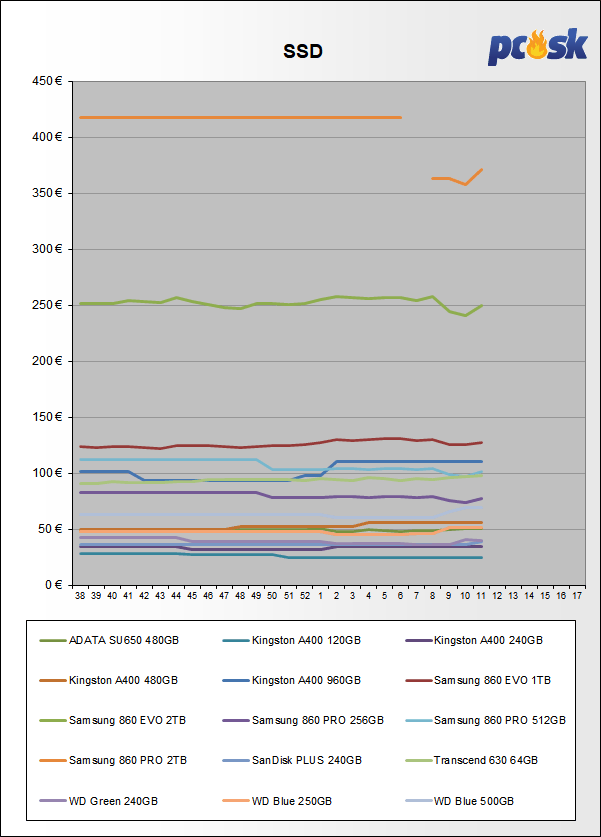Click the 200 € axis label
This screenshot has width=601, height=837.
(x=47, y=361)
